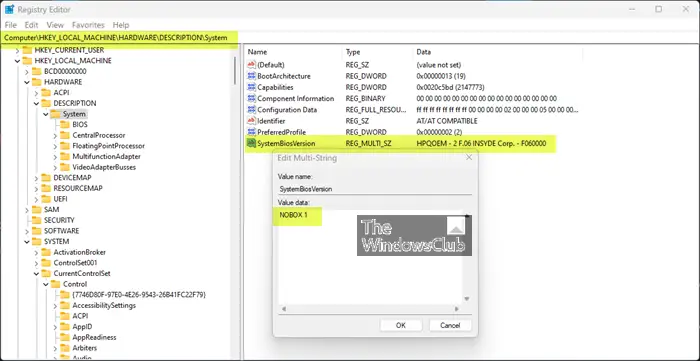The height and width of the screenshot is (361, 700).
Task: Open the View menu
Action: point(55,25)
